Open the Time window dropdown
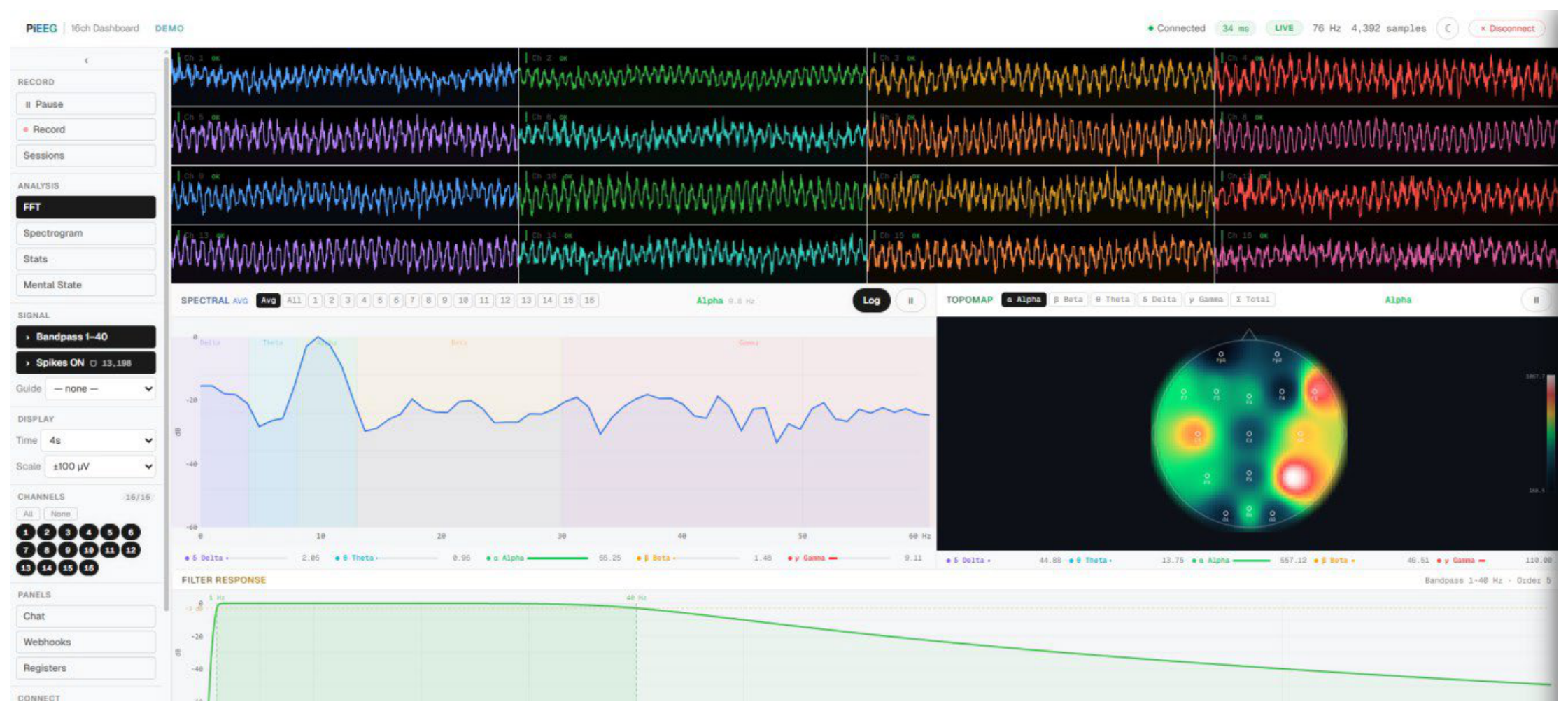 (98, 440)
